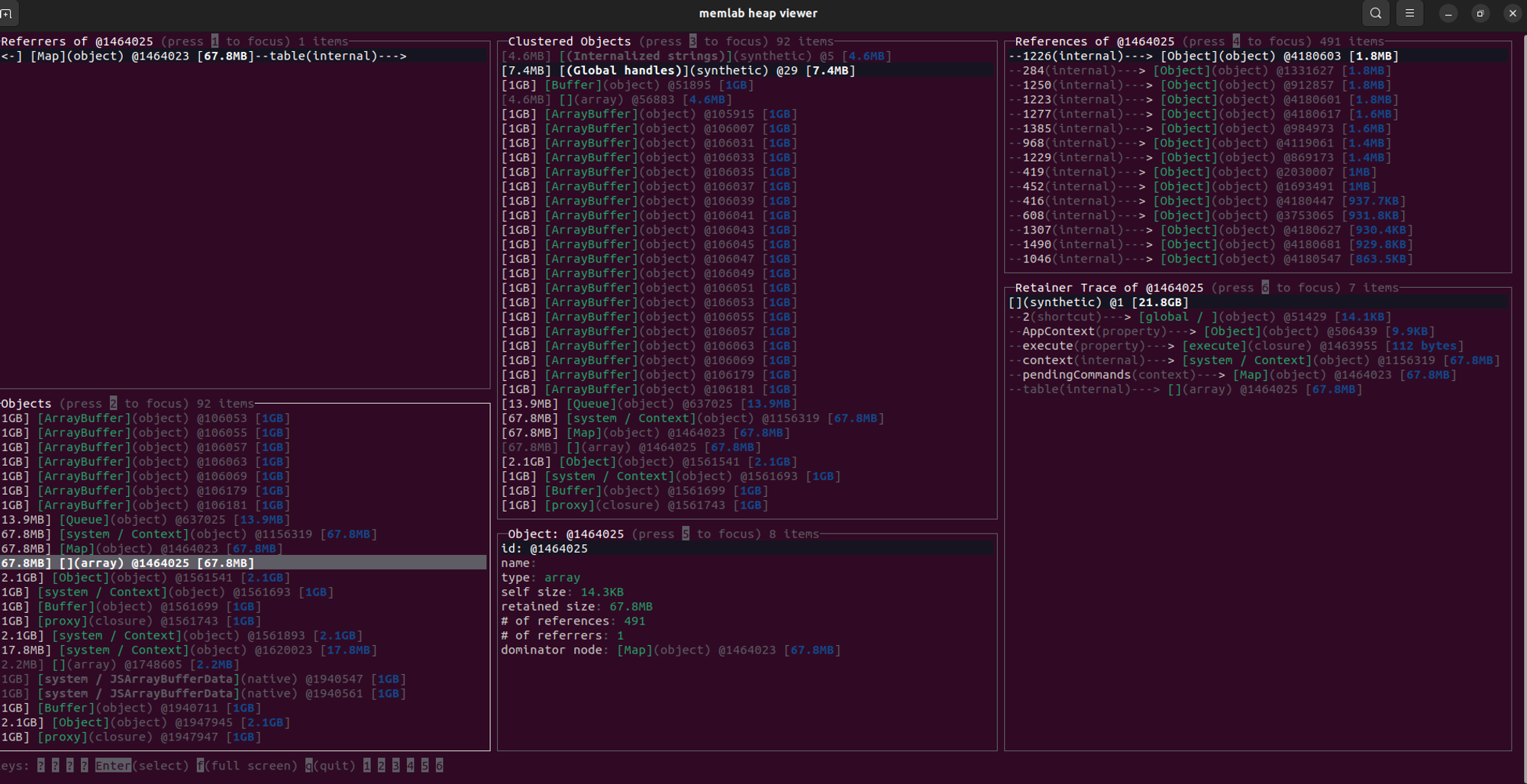Viewport: 1527px width, 784px height.
Task: Open the terminal search icon
Action: [1376, 13]
